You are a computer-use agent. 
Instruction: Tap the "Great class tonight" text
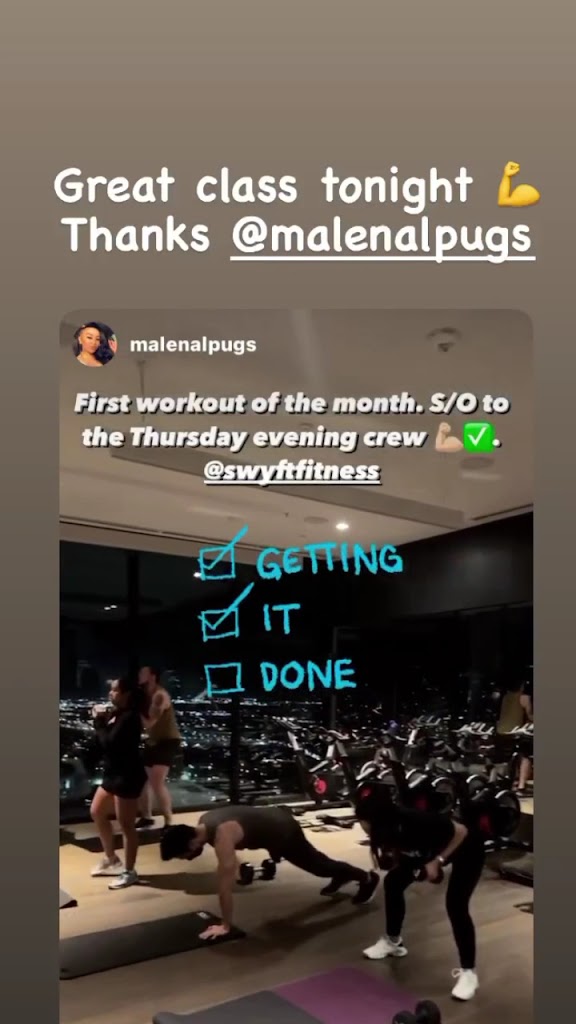click(x=262, y=185)
